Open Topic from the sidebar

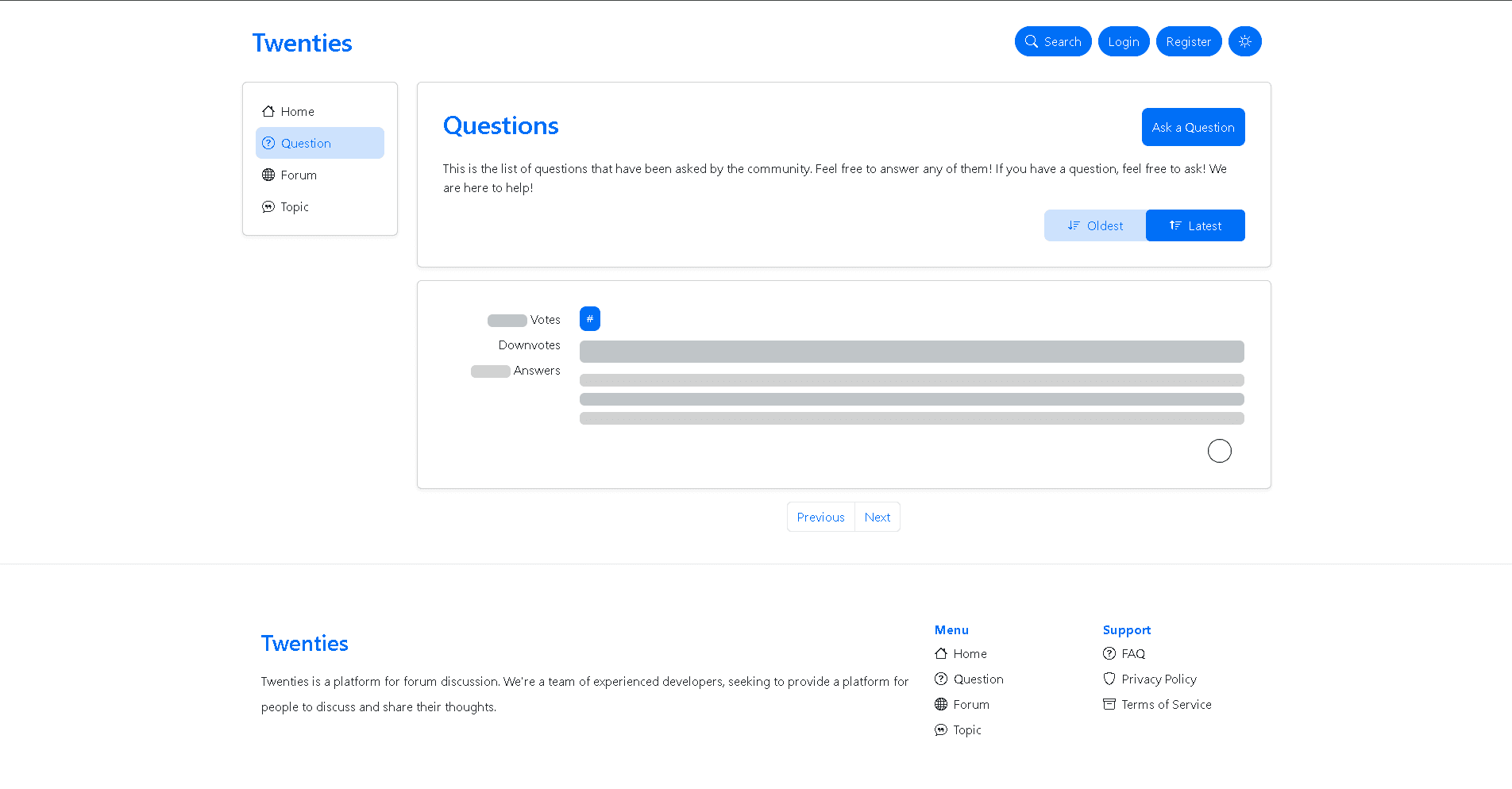click(x=295, y=206)
